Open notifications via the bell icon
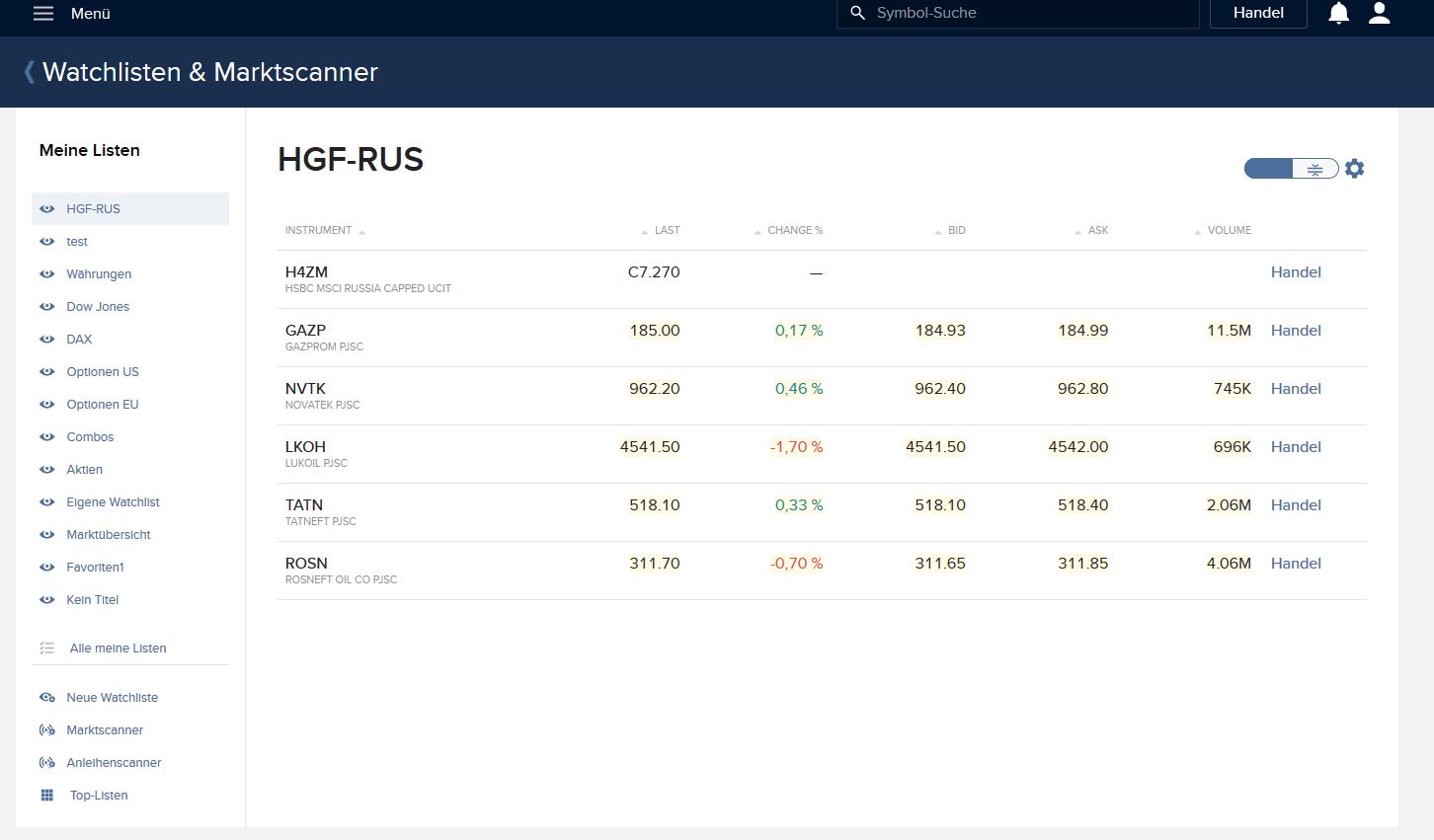The image size is (1434, 840). click(1338, 13)
